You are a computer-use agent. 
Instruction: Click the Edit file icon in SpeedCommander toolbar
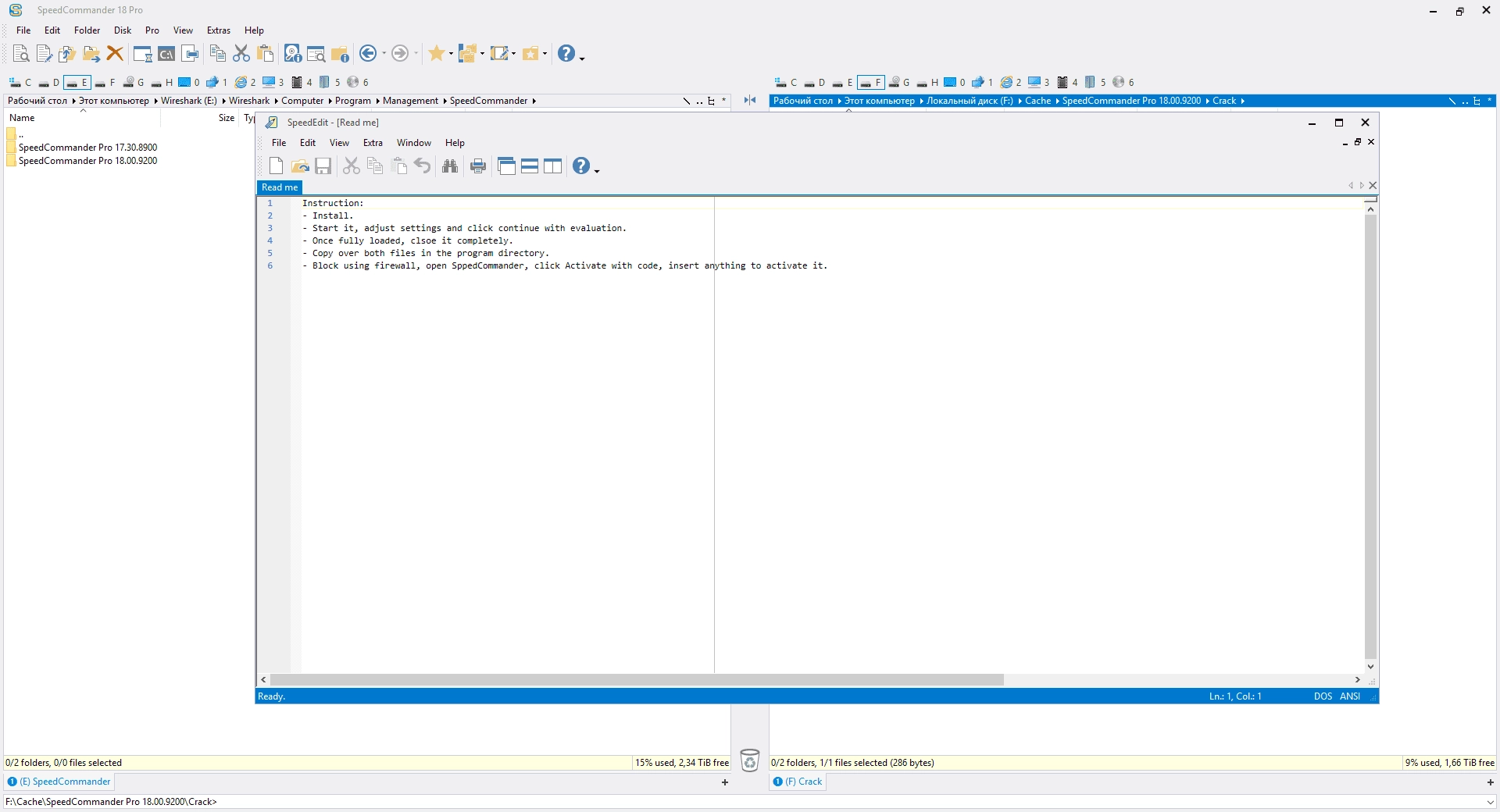coord(45,53)
